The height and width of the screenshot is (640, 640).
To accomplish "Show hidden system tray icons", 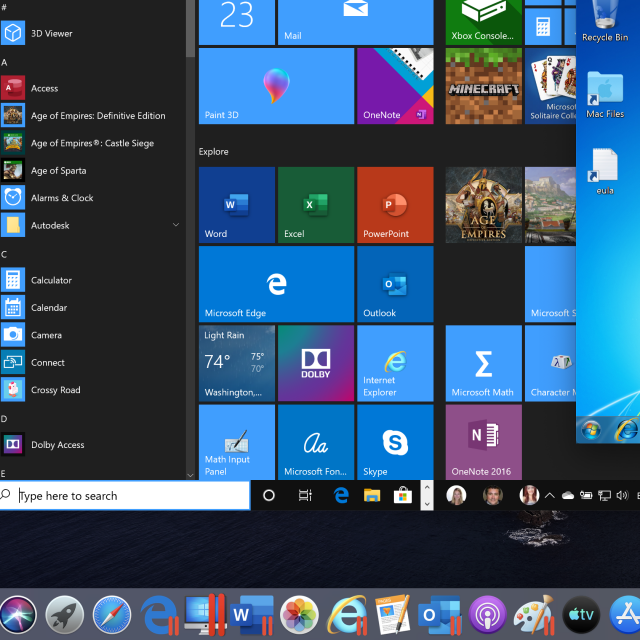I will (550, 496).
